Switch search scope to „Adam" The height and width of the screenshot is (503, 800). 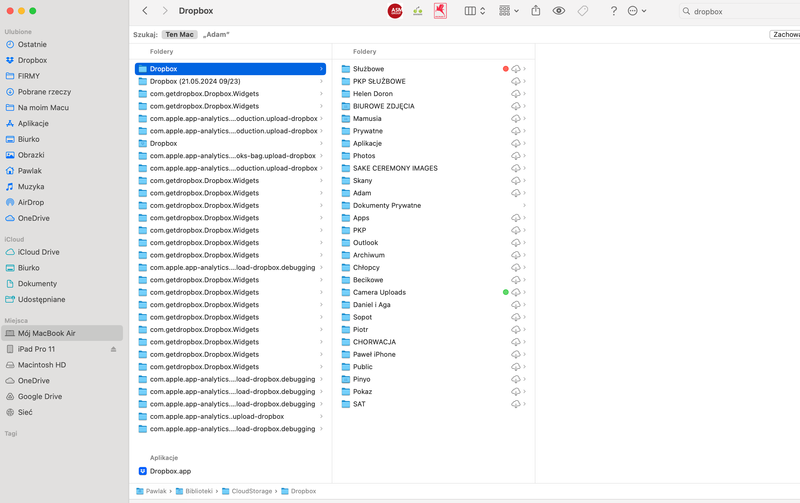[216, 34]
